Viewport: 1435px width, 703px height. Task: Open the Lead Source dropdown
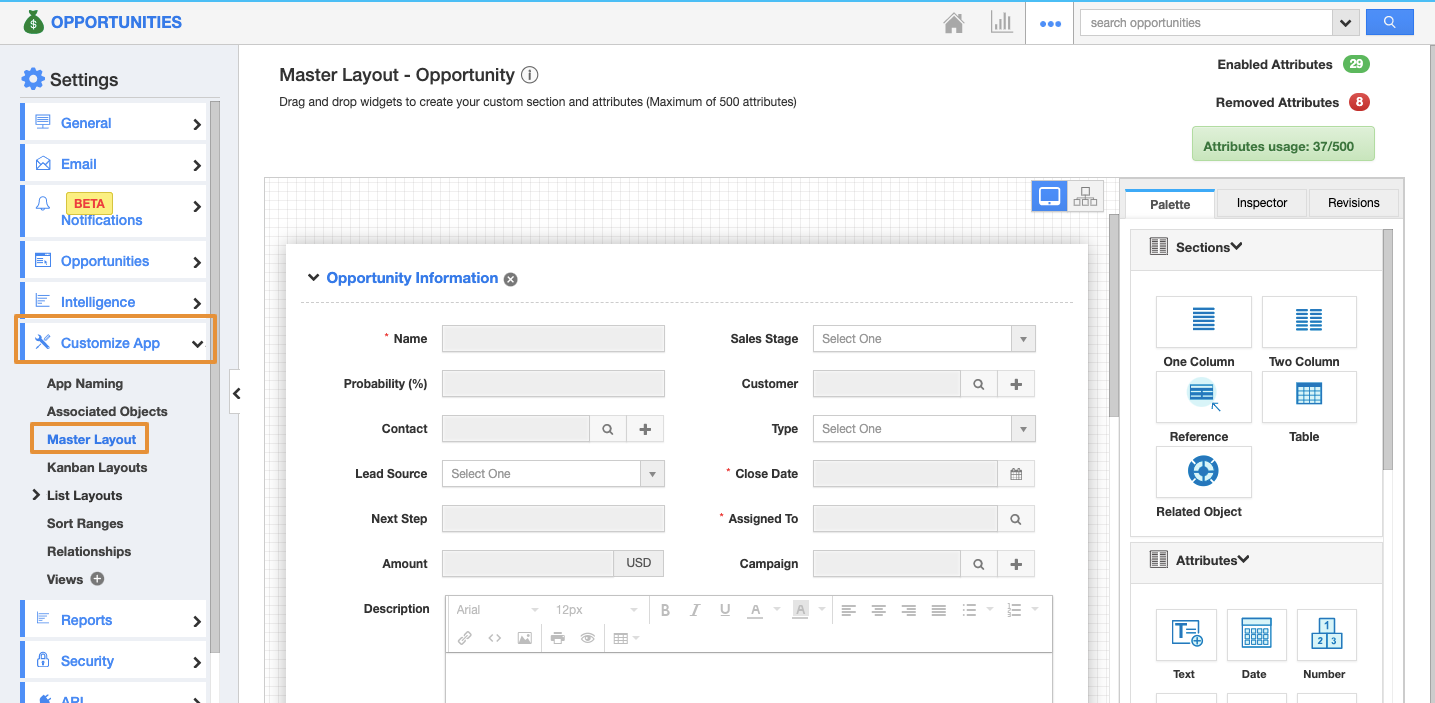coord(553,474)
